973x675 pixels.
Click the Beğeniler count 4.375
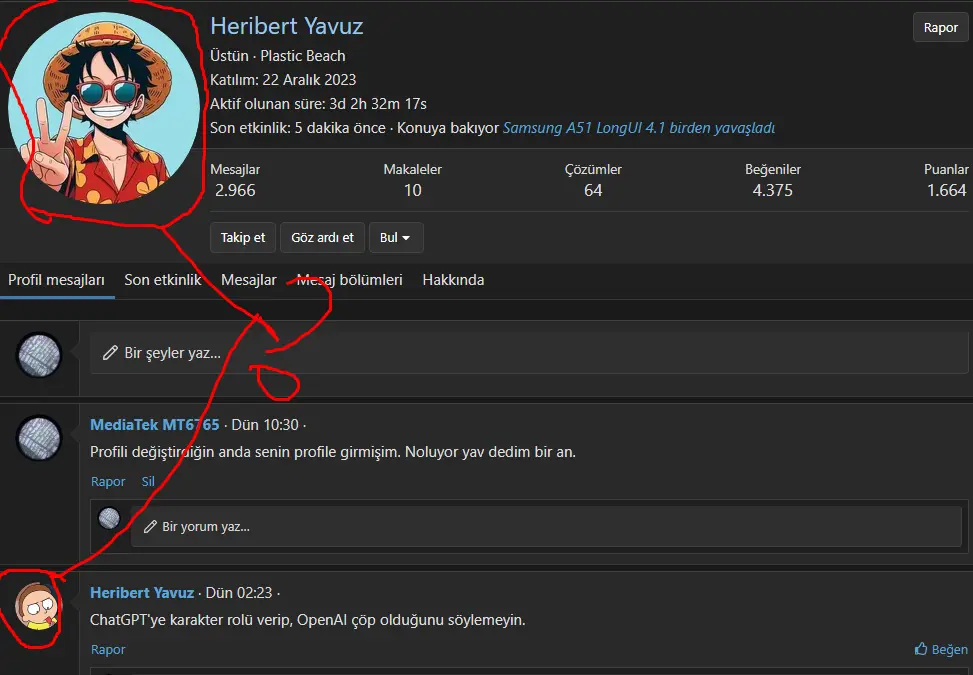(773, 190)
